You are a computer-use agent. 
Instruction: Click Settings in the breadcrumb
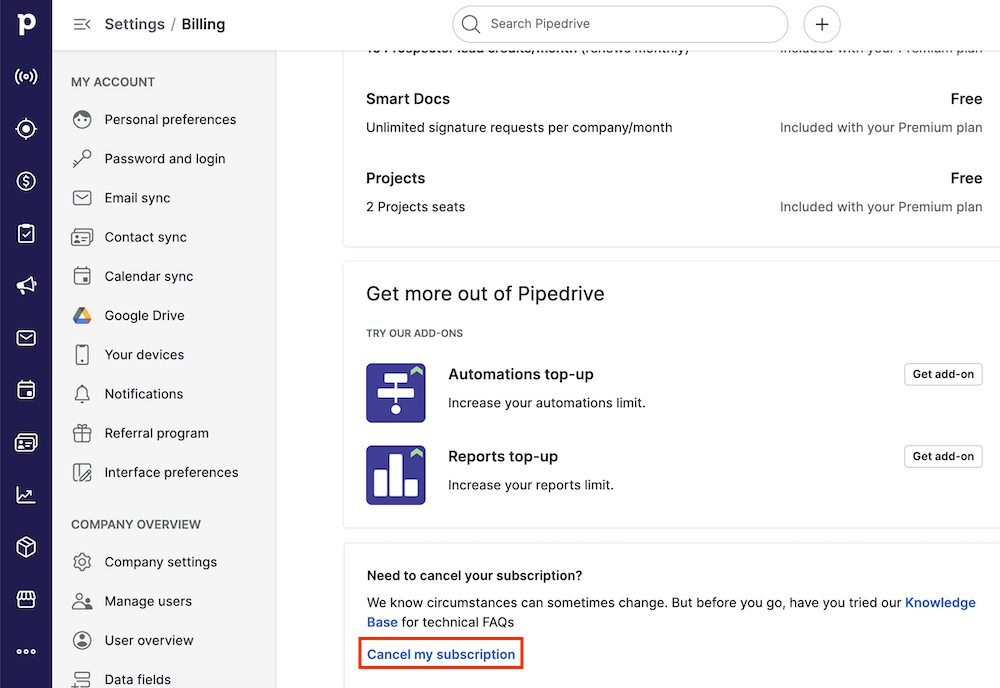pyautogui.click(x=135, y=24)
